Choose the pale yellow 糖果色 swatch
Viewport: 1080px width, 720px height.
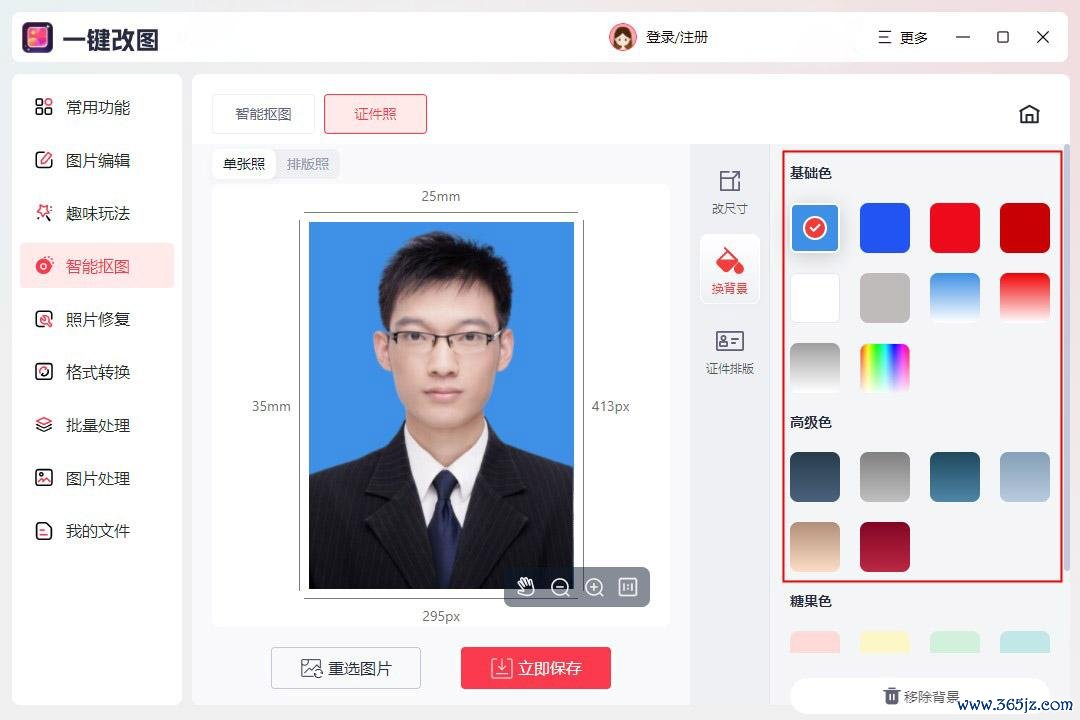[x=885, y=642]
